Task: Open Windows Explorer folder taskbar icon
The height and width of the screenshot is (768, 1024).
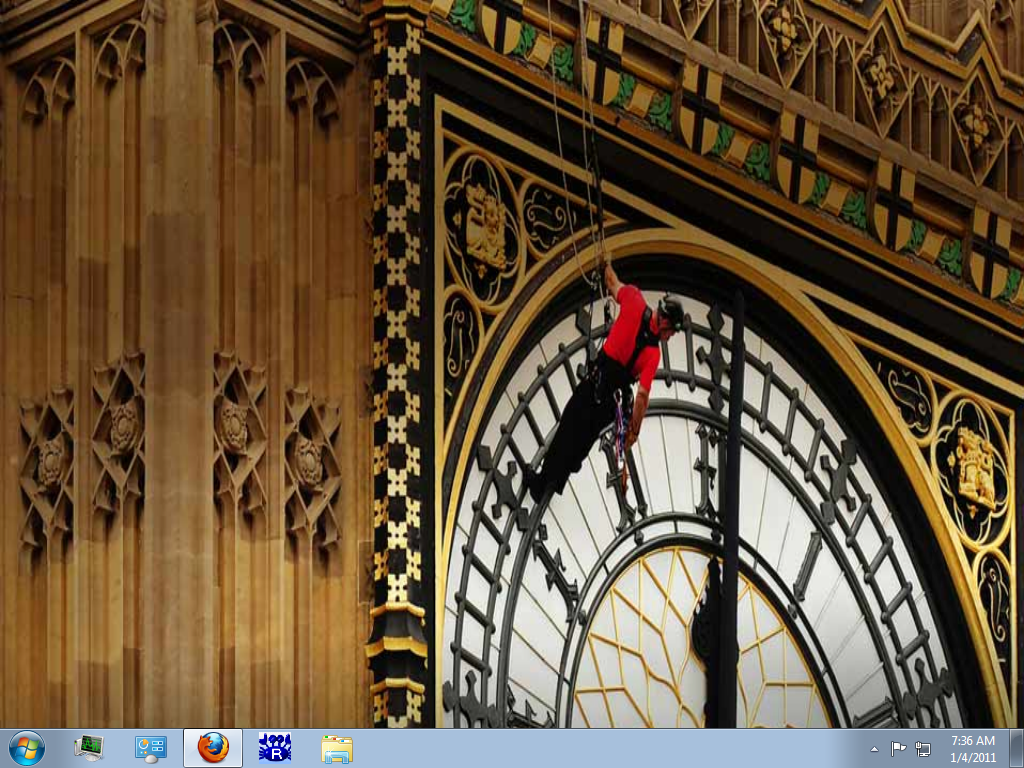Action: pyautogui.click(x=337, y=748)
